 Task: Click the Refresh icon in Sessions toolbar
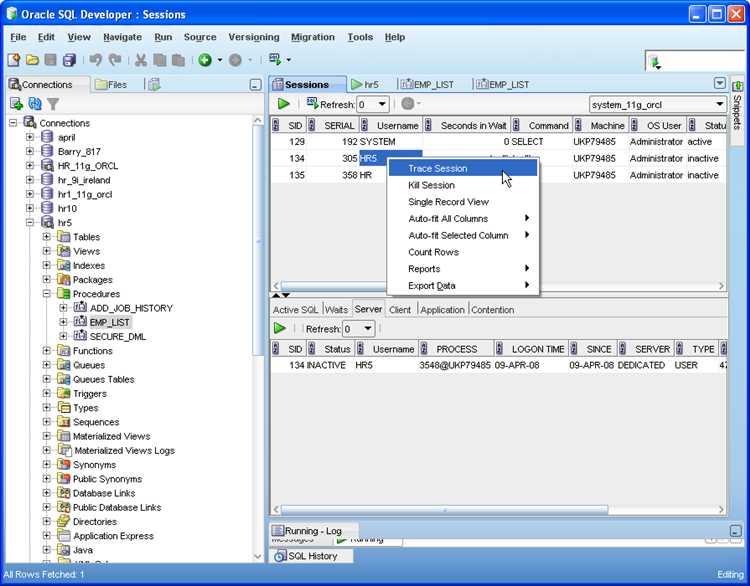coord(312,103)
